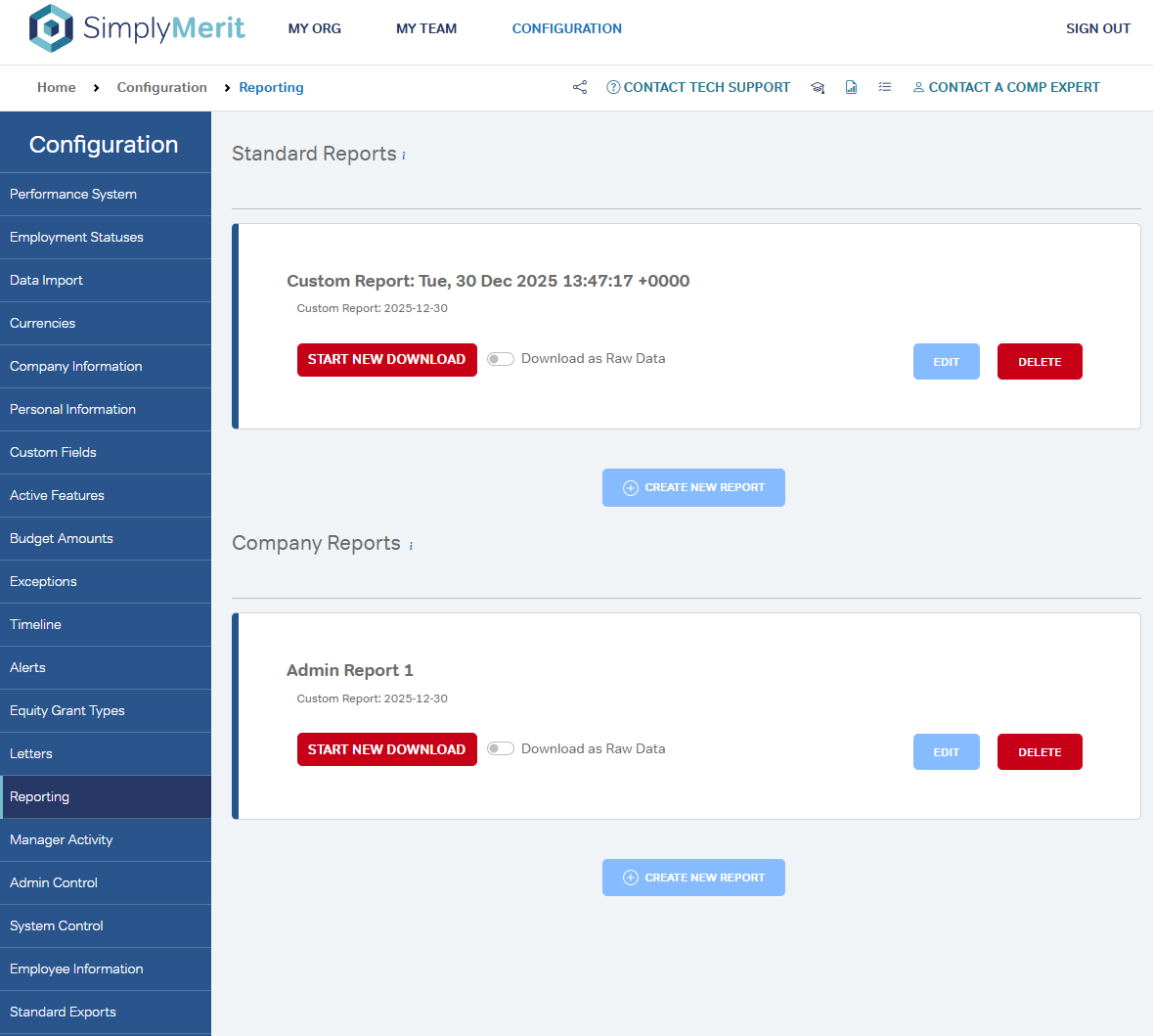
Task: Edit the Admin Report 1
Action: pos(946,752)
